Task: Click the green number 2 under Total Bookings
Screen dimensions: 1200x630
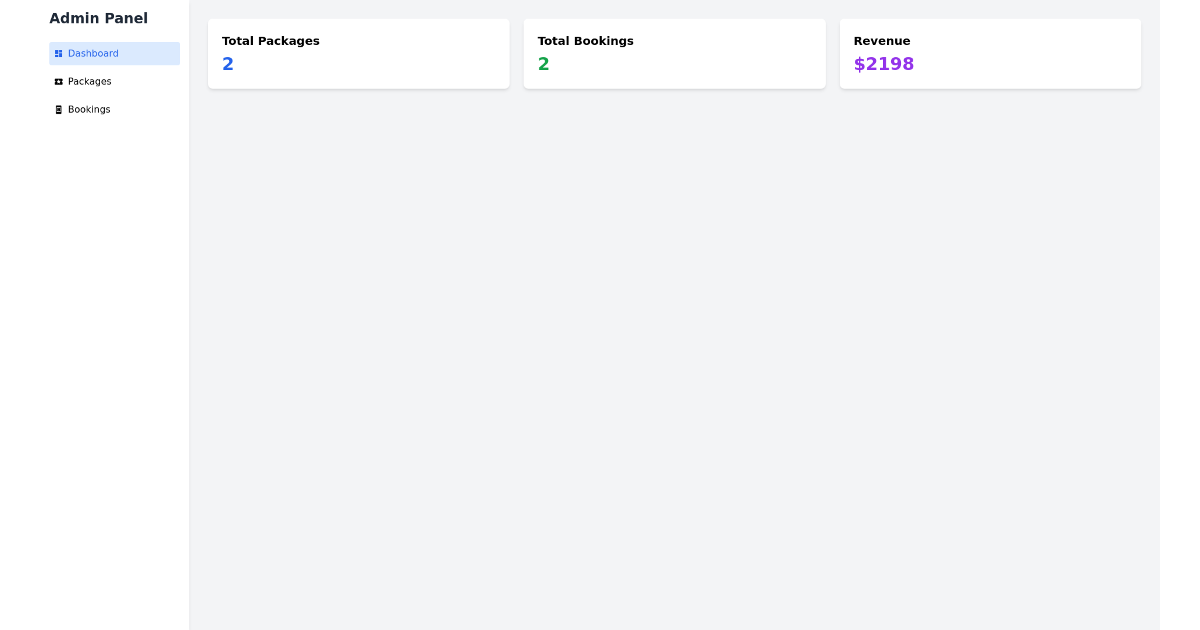Action: [x=543, y=64]
